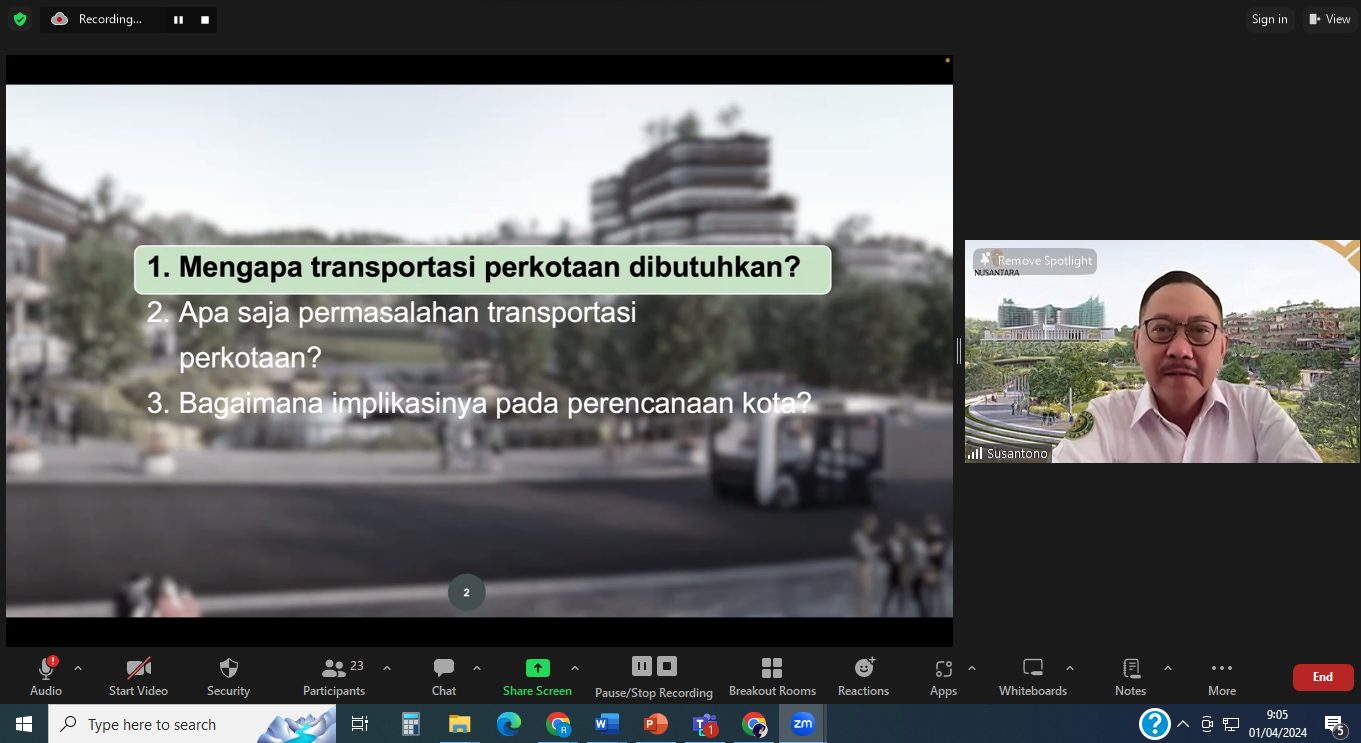Expand the Share Screen options arrow

(x=575, y=668)
